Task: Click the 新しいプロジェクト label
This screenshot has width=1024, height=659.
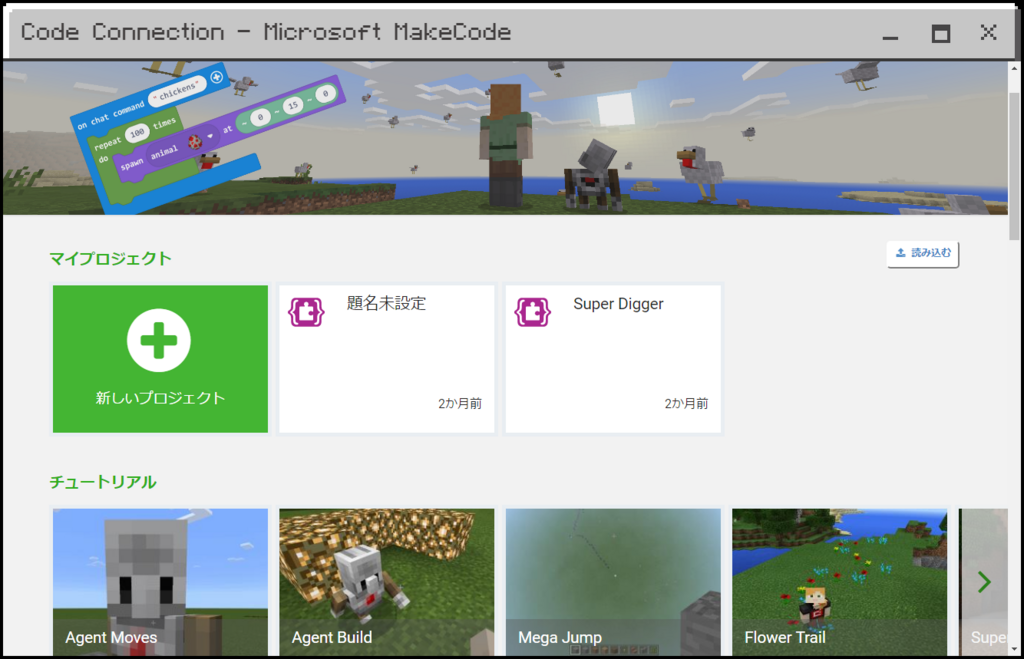Action: [160, 398]
